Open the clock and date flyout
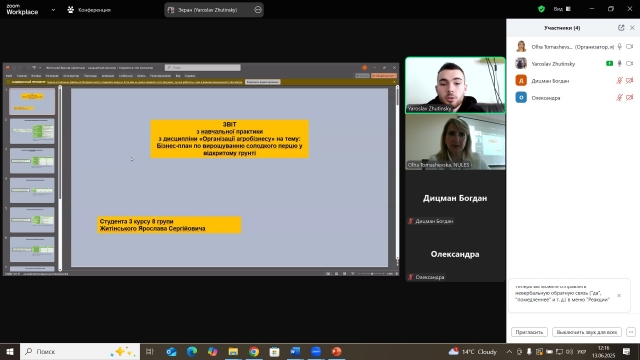This screenshot has height=360, width=640. (603, 351)
